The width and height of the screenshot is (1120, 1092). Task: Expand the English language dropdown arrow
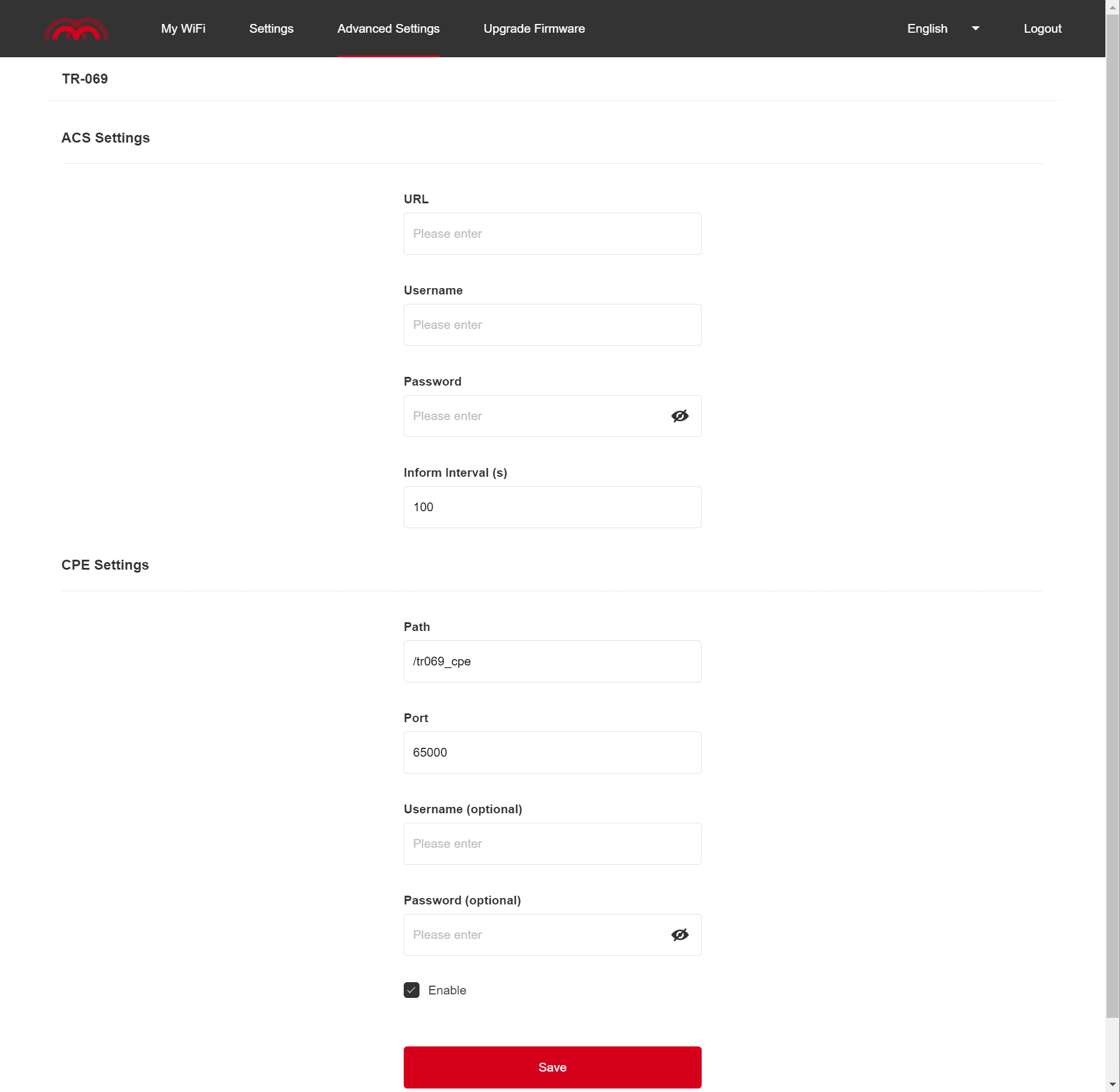point(975,29)
